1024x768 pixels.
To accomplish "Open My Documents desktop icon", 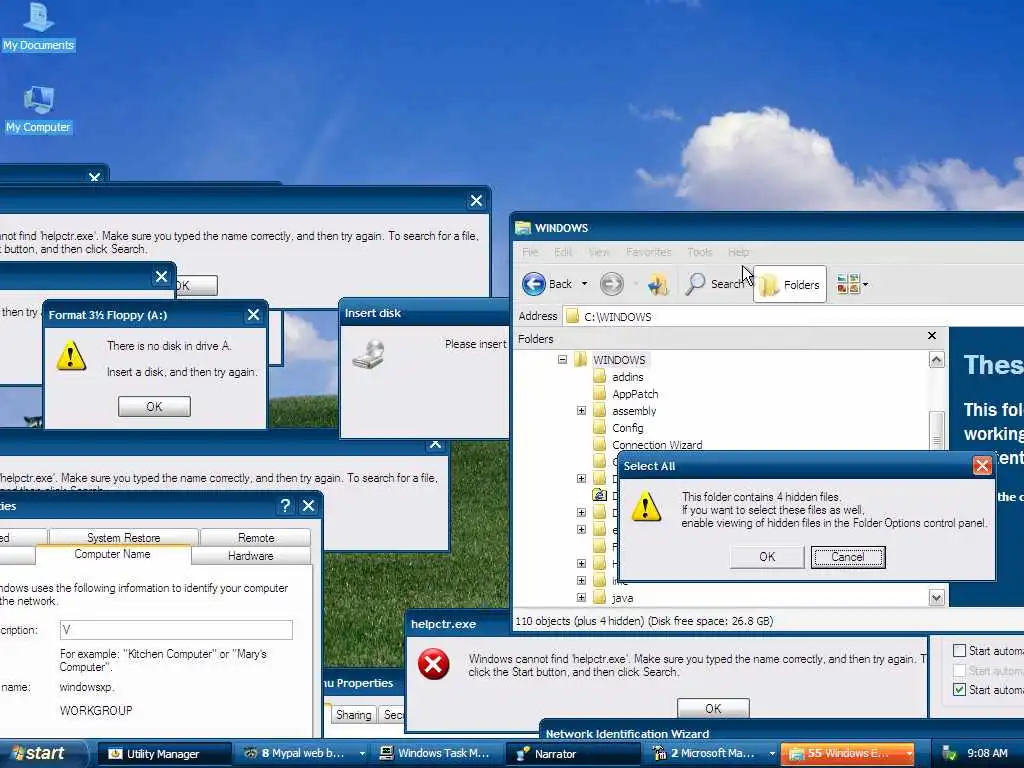I will tap(38, 26).
